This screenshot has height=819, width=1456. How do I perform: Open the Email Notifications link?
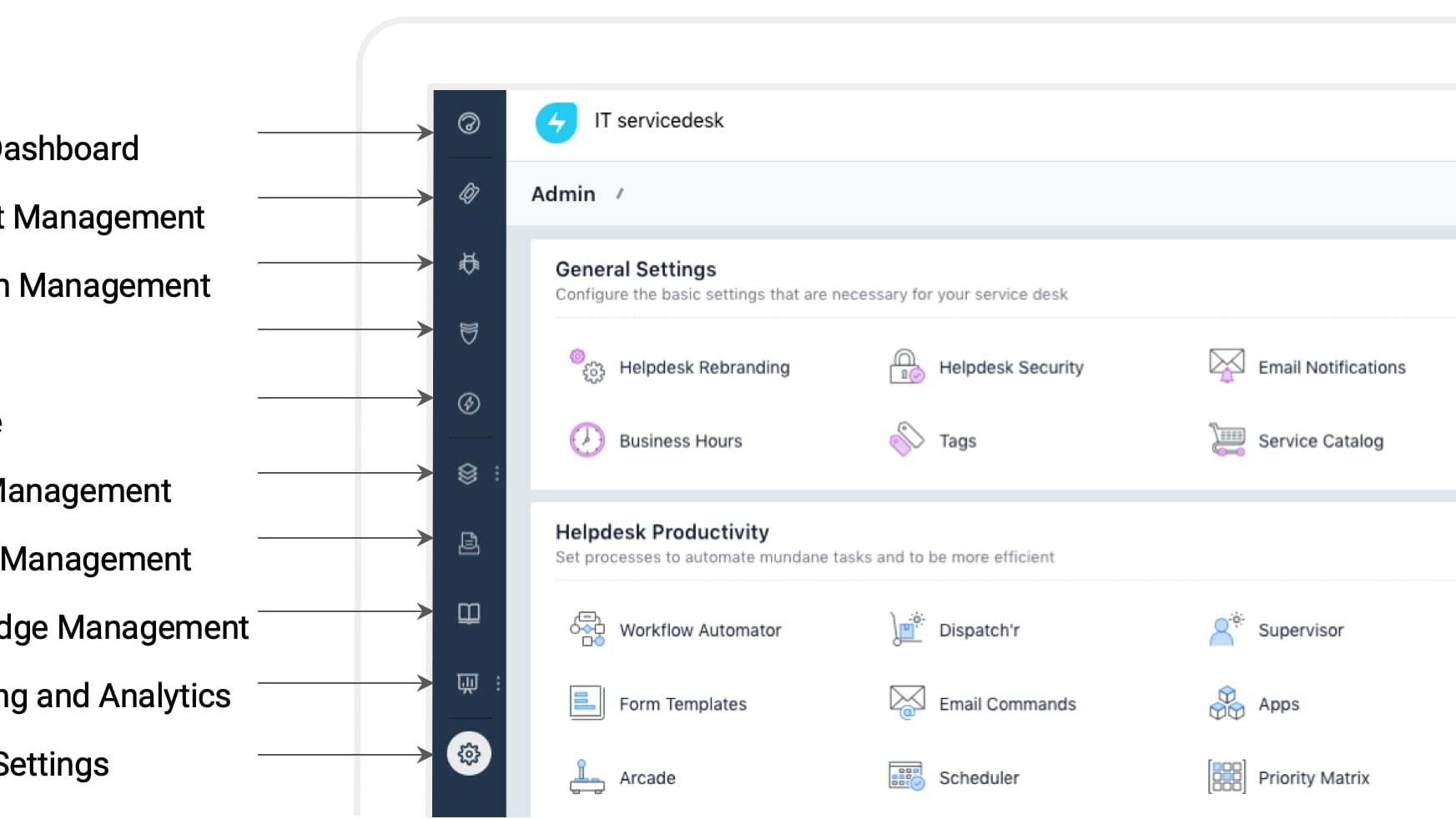click(1332, 368)
